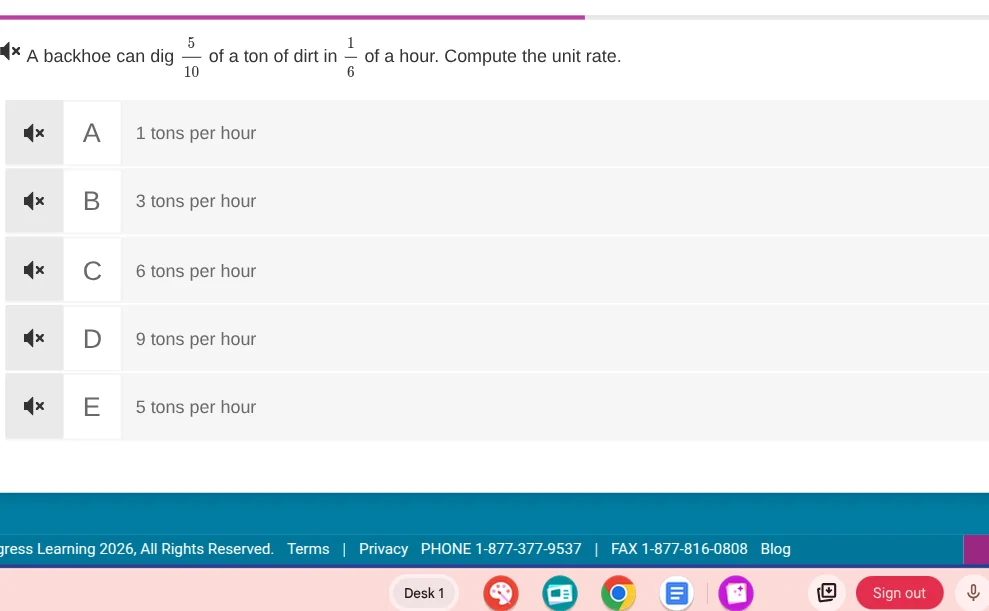Play audio for answer choice C
Viewport: 989px width, 611px height.
click(34, 270)
